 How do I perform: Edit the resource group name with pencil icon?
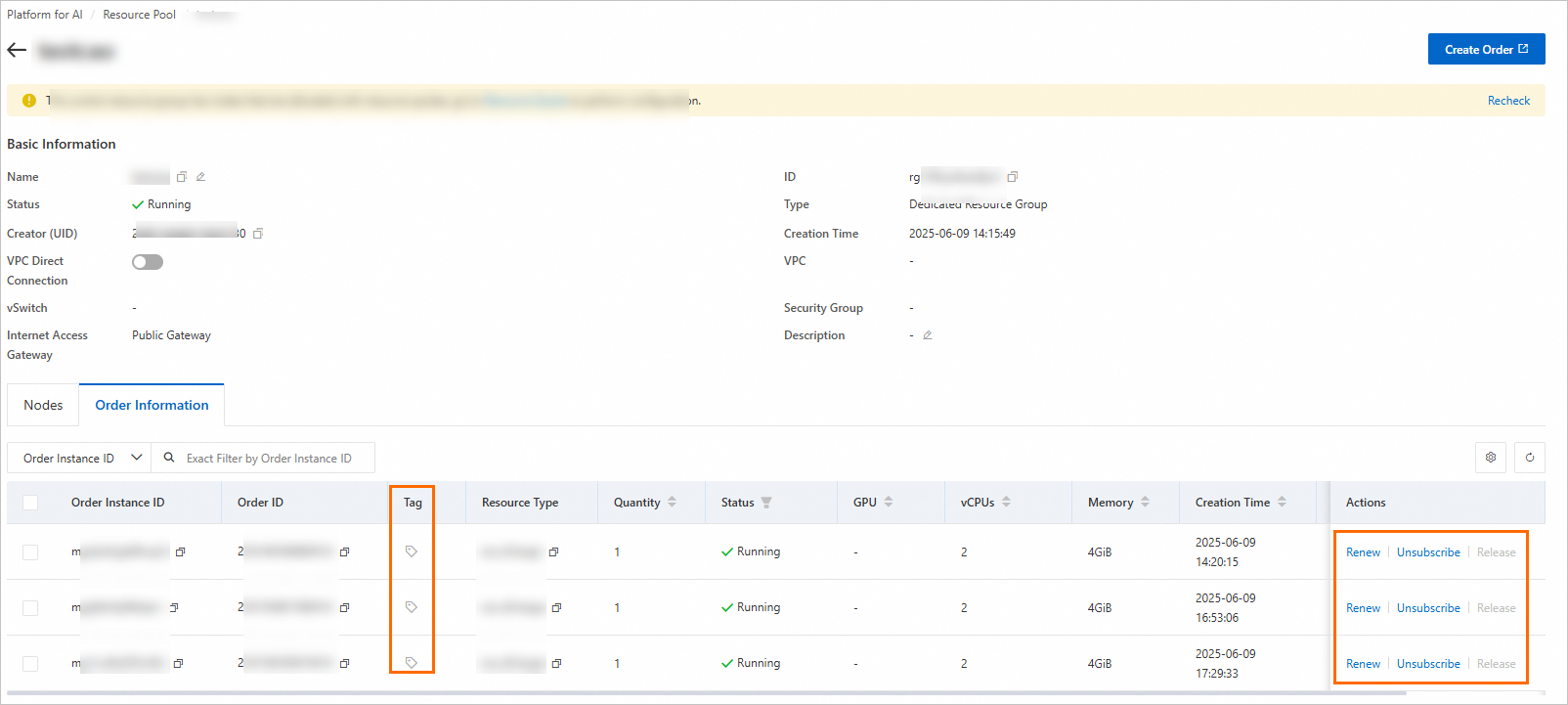coord(200,177)
